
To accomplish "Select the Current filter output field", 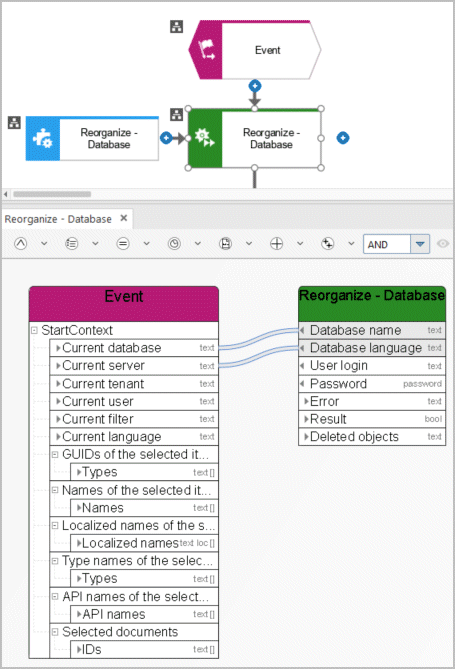I will click(x=134, y=419).
